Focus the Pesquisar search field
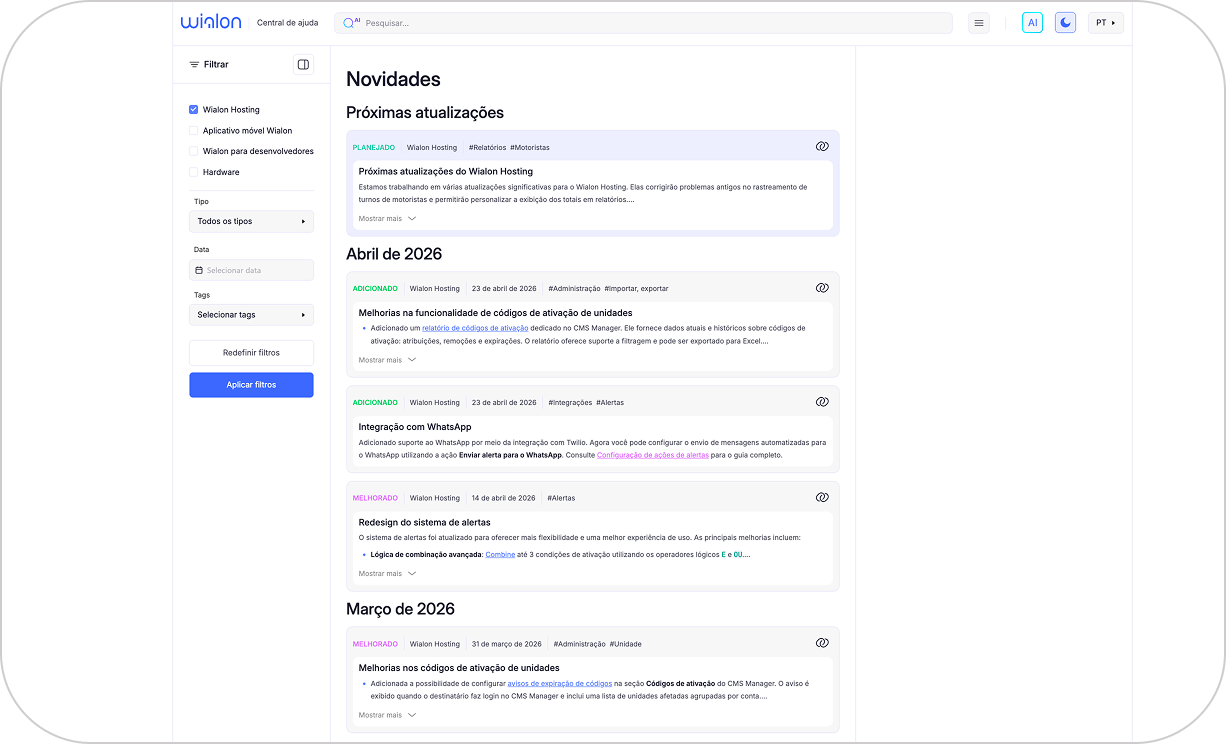 tap(643, 23)
